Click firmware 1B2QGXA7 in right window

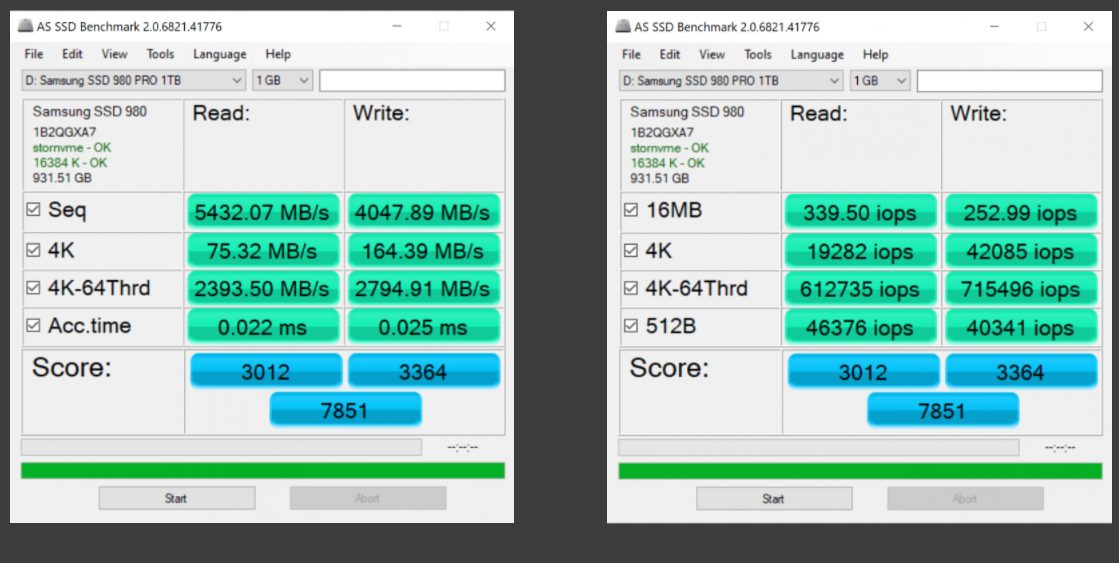662,132
